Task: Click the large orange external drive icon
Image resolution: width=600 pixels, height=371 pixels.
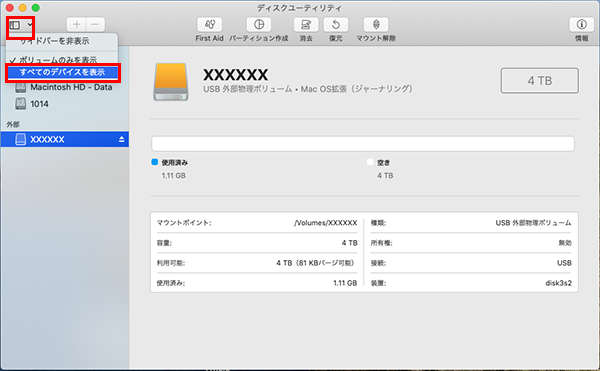Action: [x=171, y=82]
